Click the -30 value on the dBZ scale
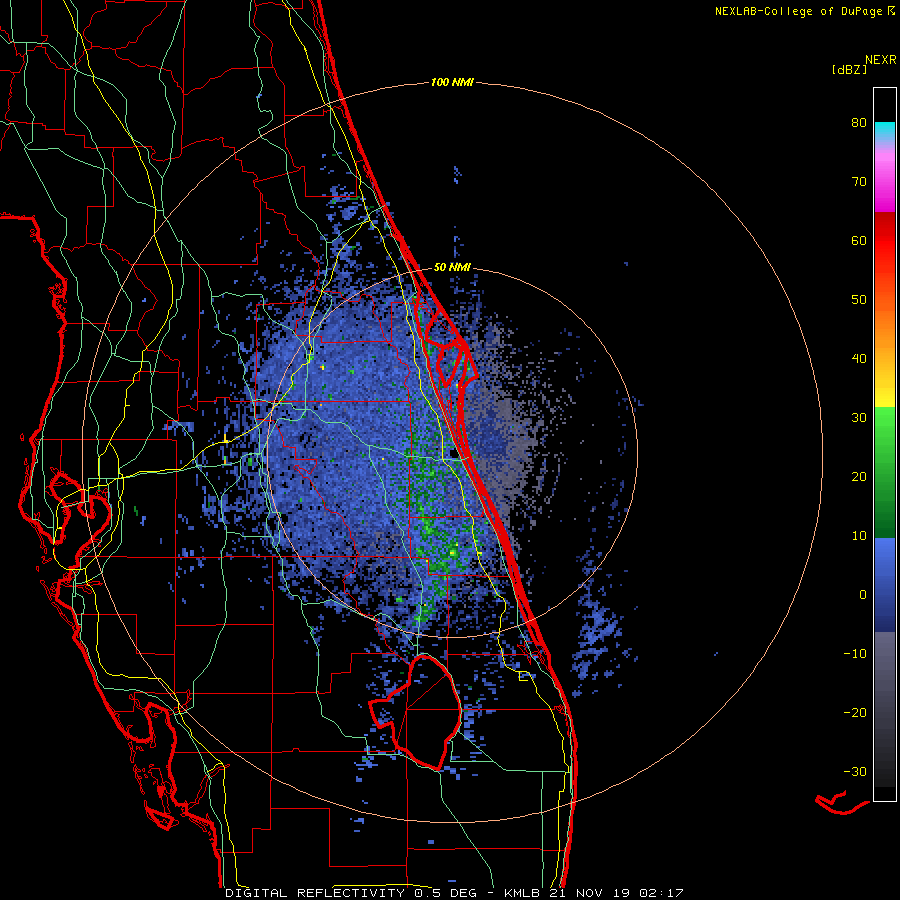The height and width of the screenshot is (900, 900). tap(855, 771)
